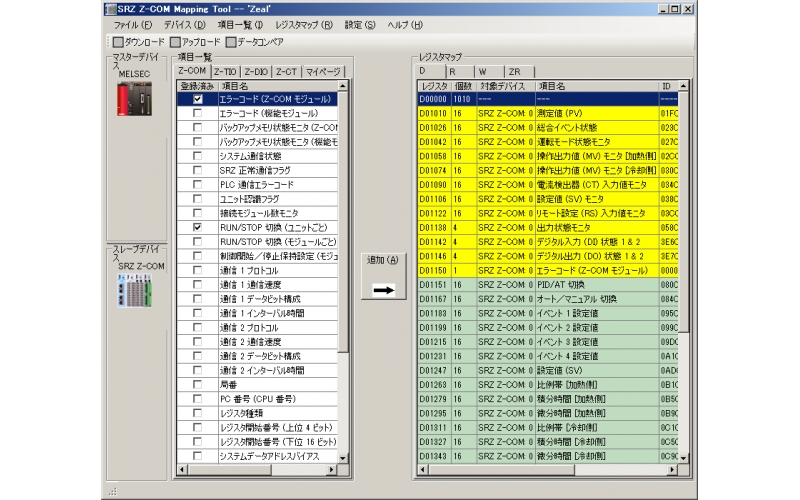Select the ユニット認識フラグ item name
The width and height of the screenshot is (800, 500).
(x=249, y=199)
